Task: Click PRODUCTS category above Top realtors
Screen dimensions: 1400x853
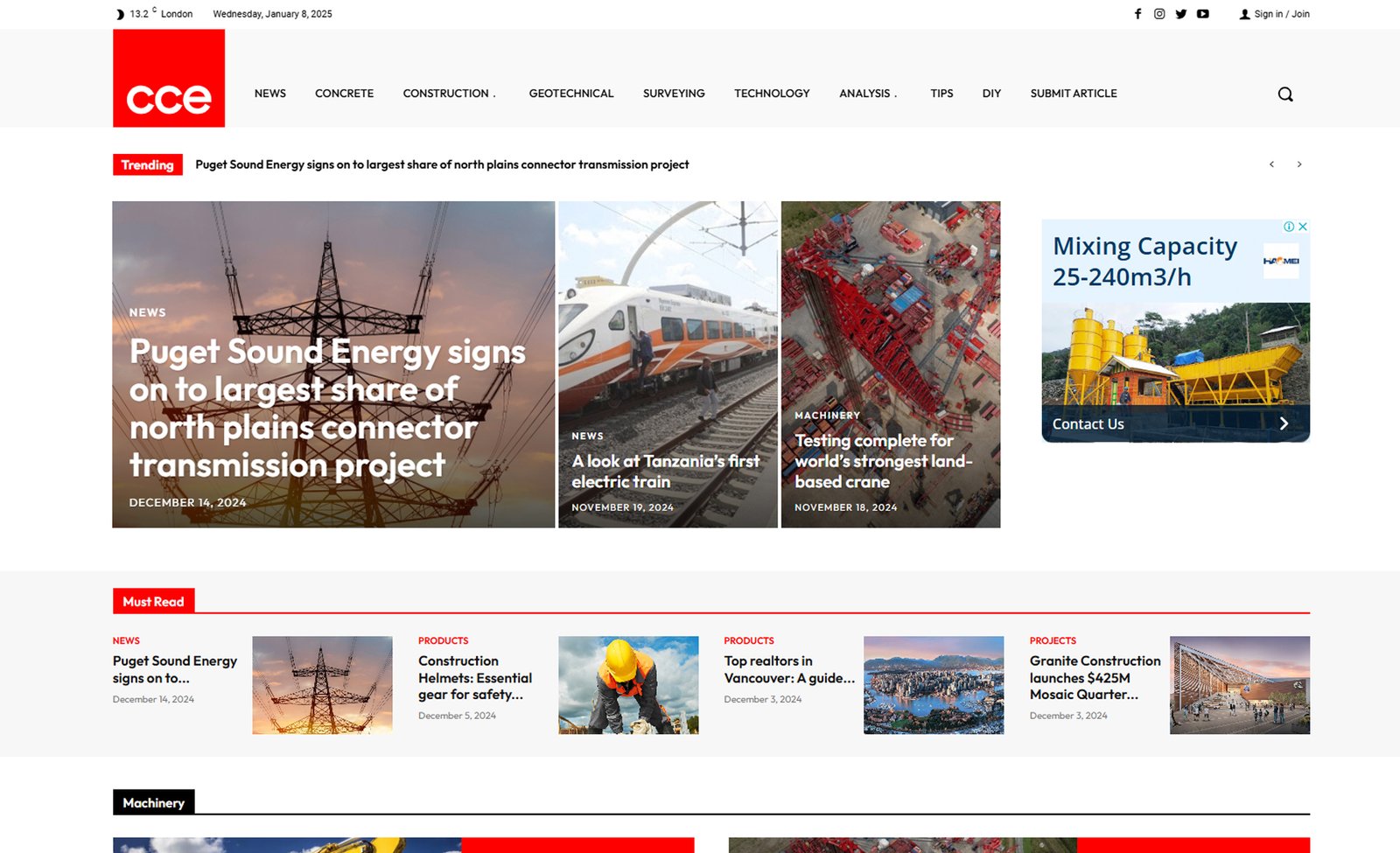Action: tap(749, 641)
